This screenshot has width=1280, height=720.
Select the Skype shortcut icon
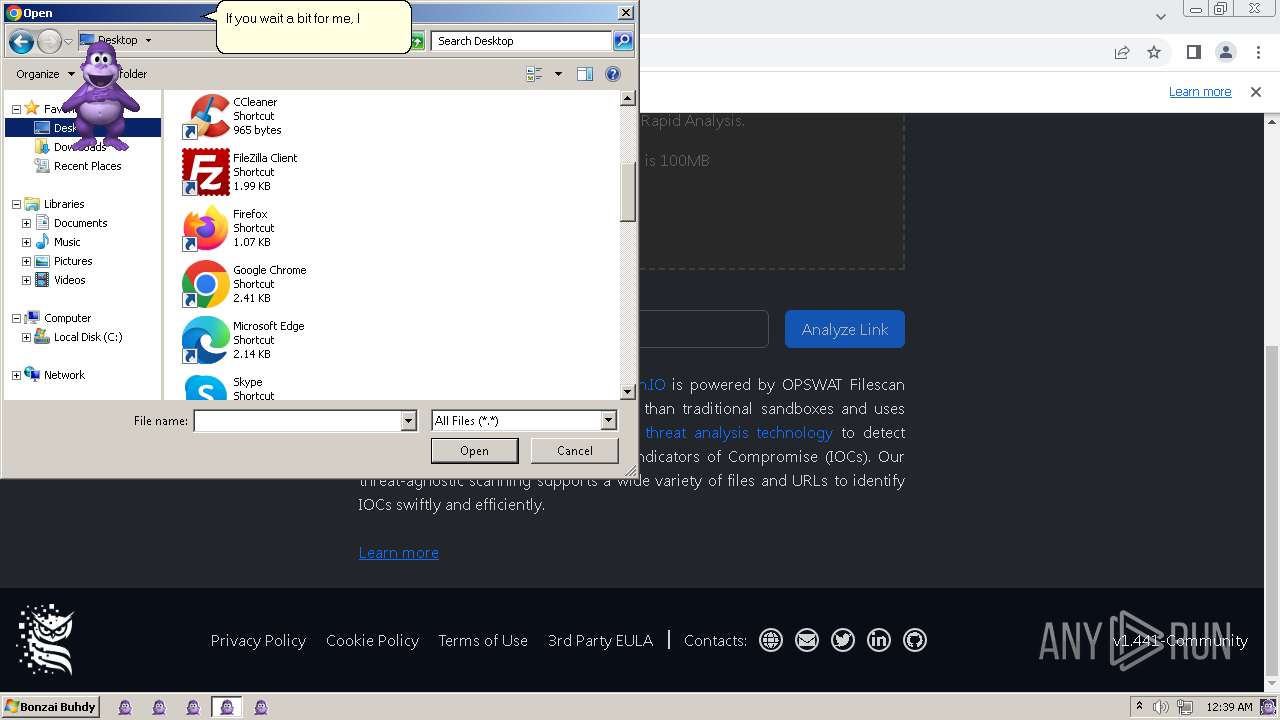click(x=206, y=388)
